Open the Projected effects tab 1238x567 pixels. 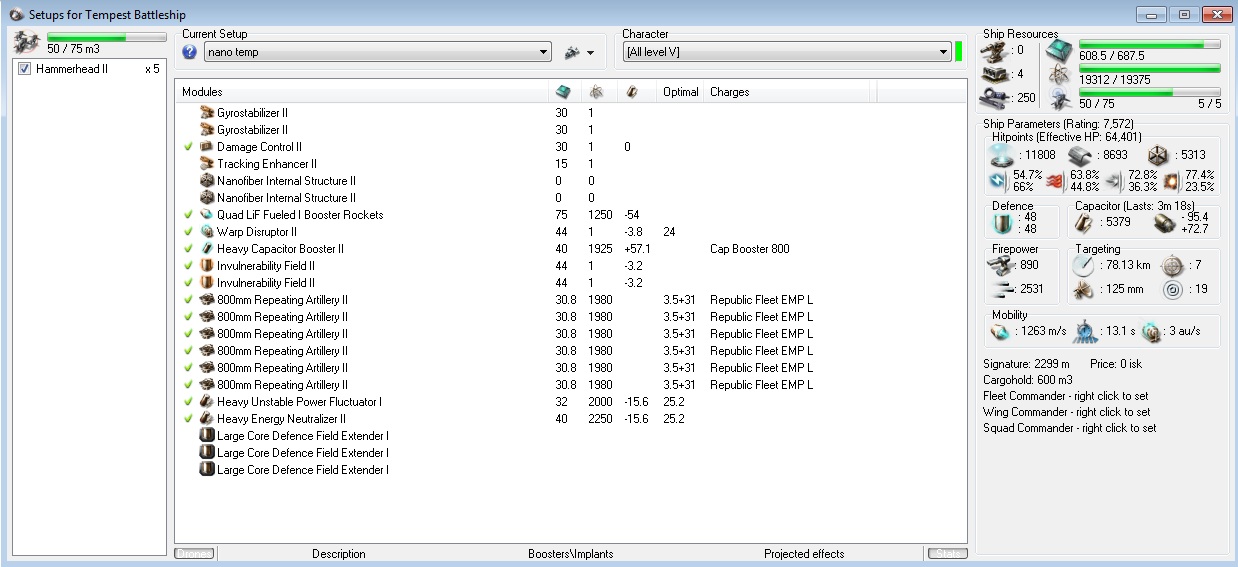803,554
